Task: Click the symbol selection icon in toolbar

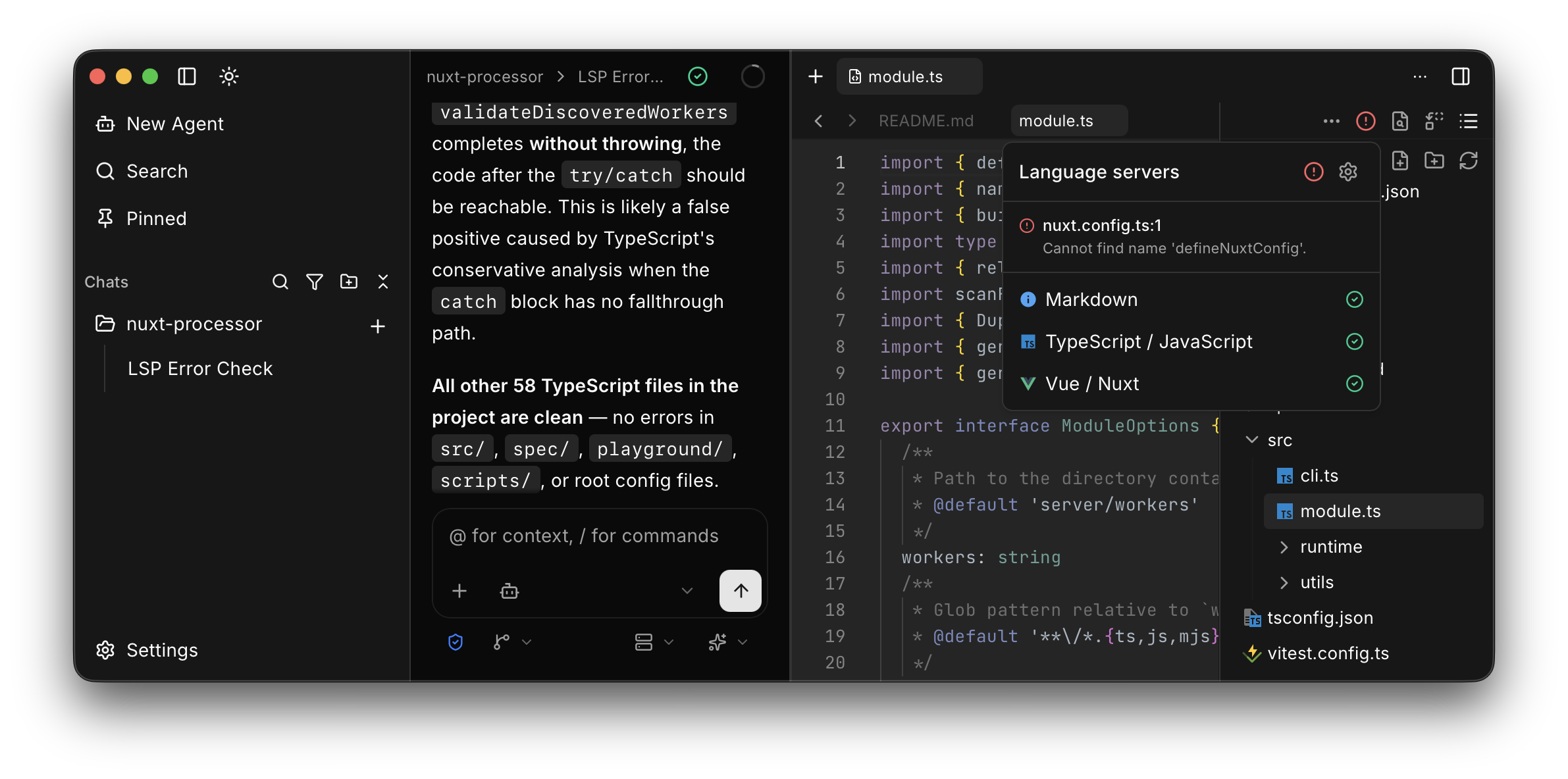Action: click(x=1434, y=121)
